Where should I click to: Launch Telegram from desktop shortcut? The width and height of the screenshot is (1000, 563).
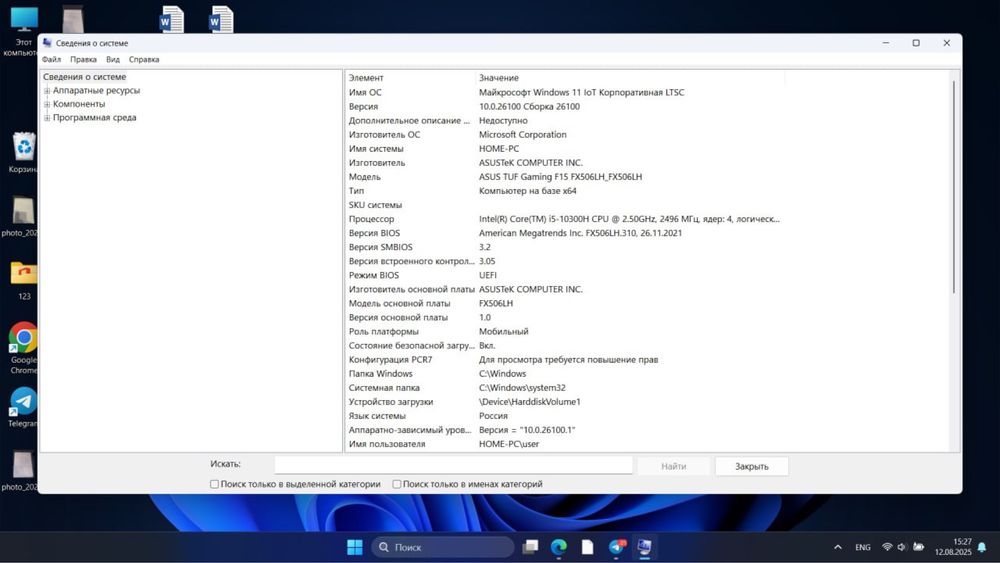[24, 407]
